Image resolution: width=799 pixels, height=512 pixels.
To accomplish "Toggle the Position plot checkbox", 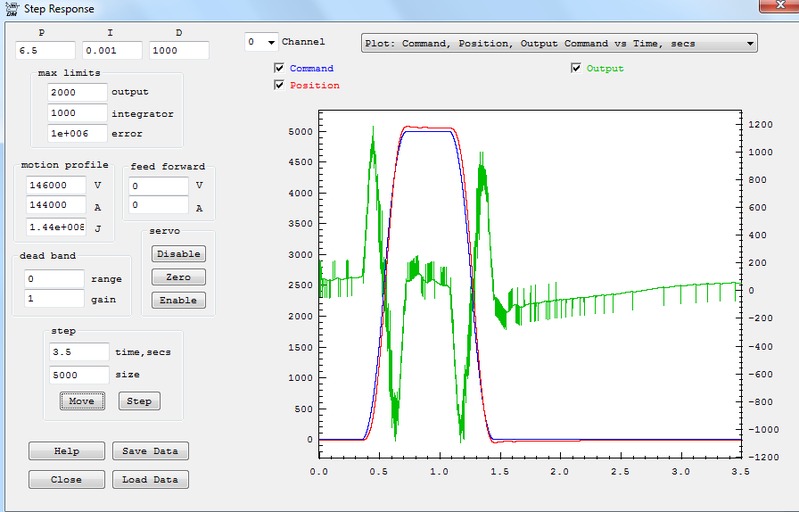I will pyautogui.click(x=279, y=86).
